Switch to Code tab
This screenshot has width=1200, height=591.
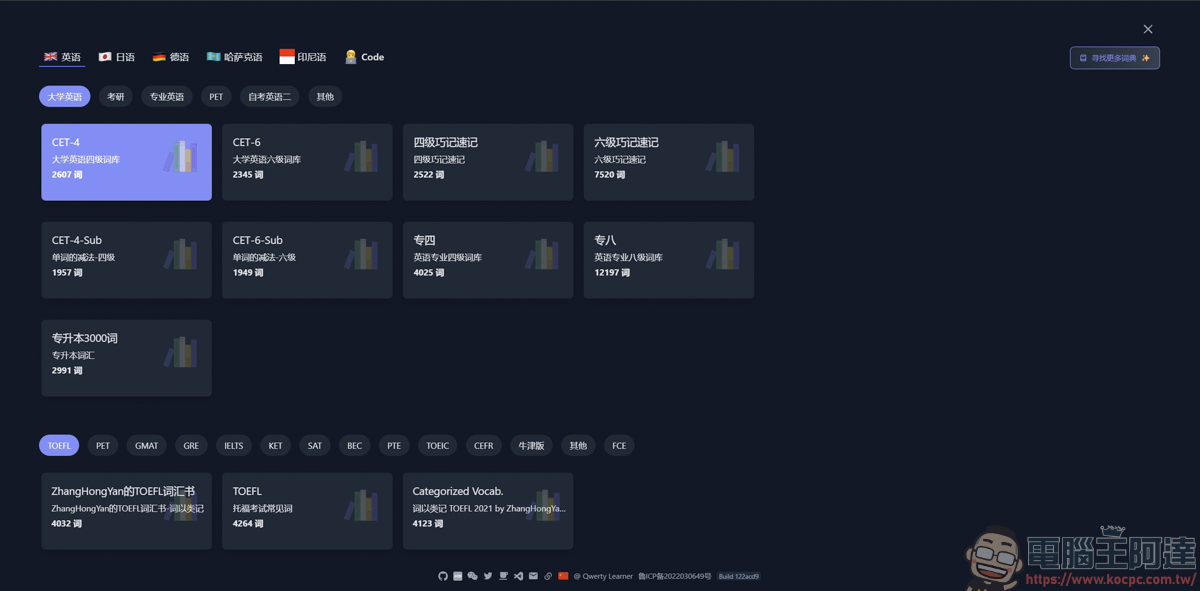pos(364,57)
